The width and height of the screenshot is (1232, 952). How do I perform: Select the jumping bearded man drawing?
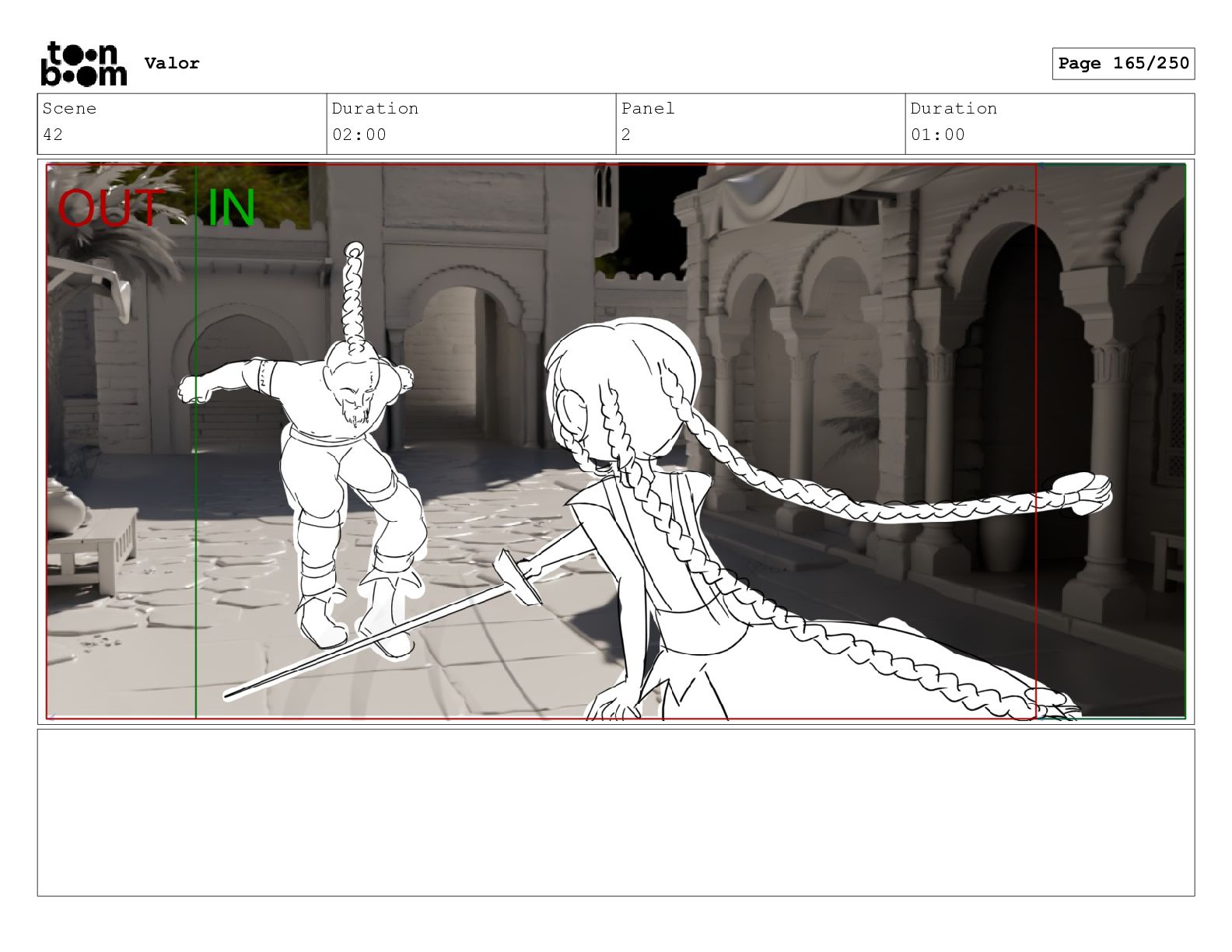[342, 467]
